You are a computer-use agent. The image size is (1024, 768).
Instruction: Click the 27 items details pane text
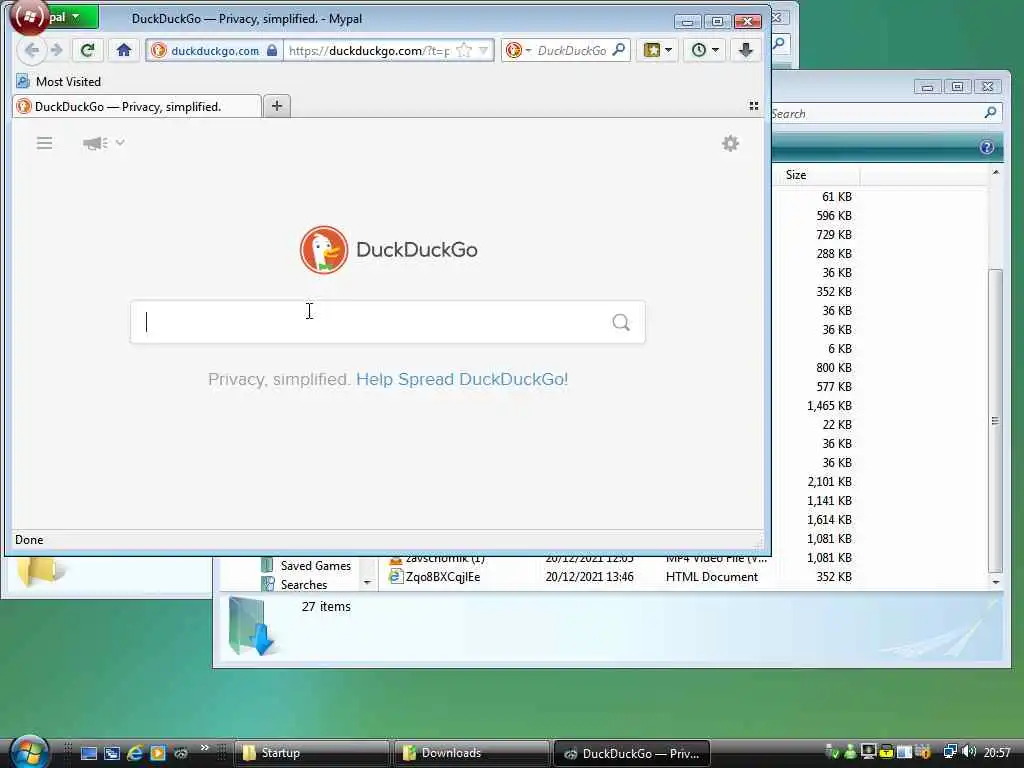pos(326,607)
